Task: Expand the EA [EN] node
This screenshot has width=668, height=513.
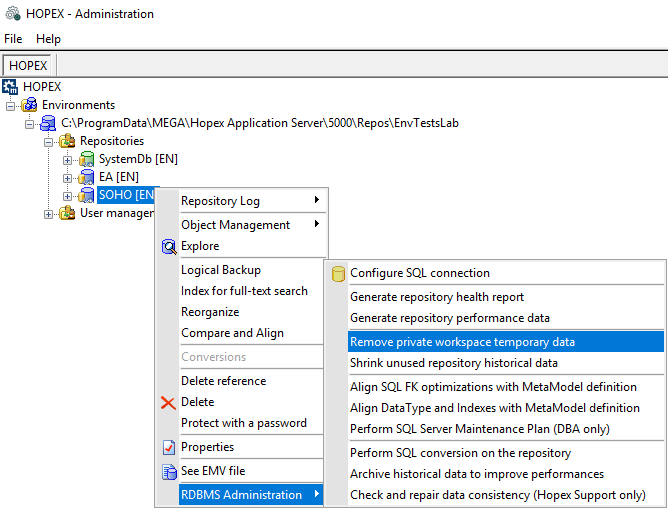Action: point(67,179)
